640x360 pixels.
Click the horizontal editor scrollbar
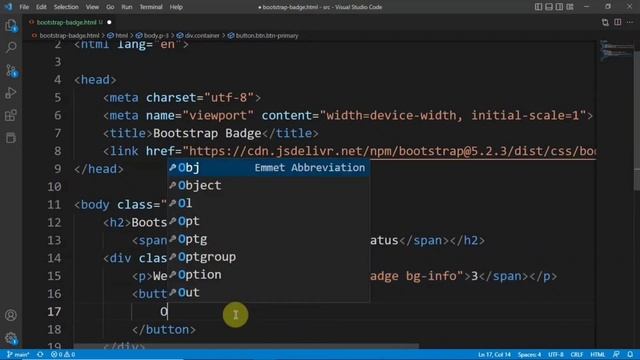[x=246, y=346]
